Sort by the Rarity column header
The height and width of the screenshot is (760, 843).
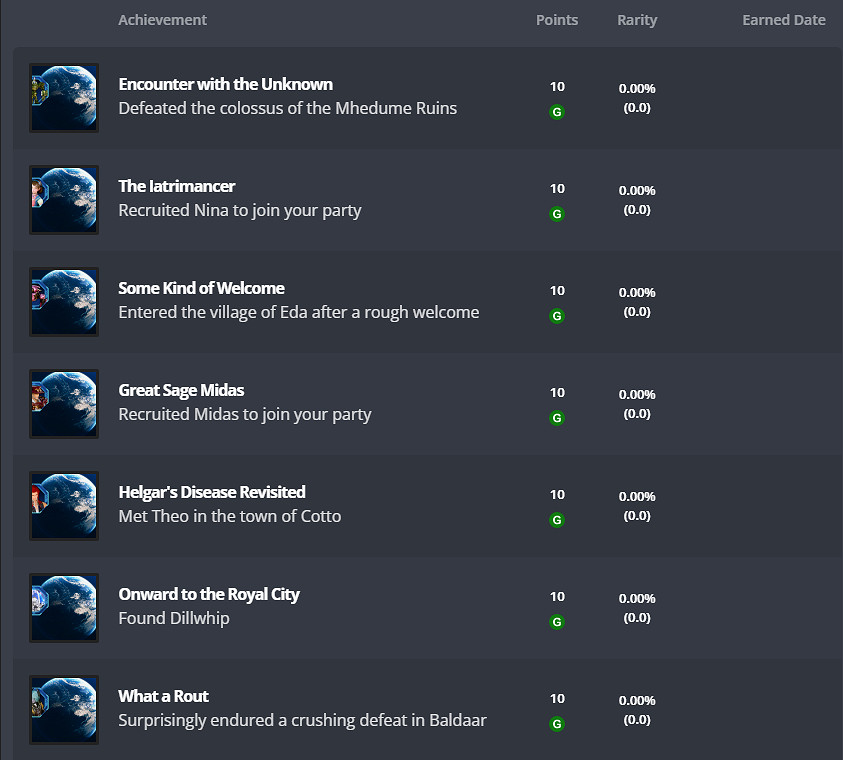pyautogui.click(x=637, y=20)
